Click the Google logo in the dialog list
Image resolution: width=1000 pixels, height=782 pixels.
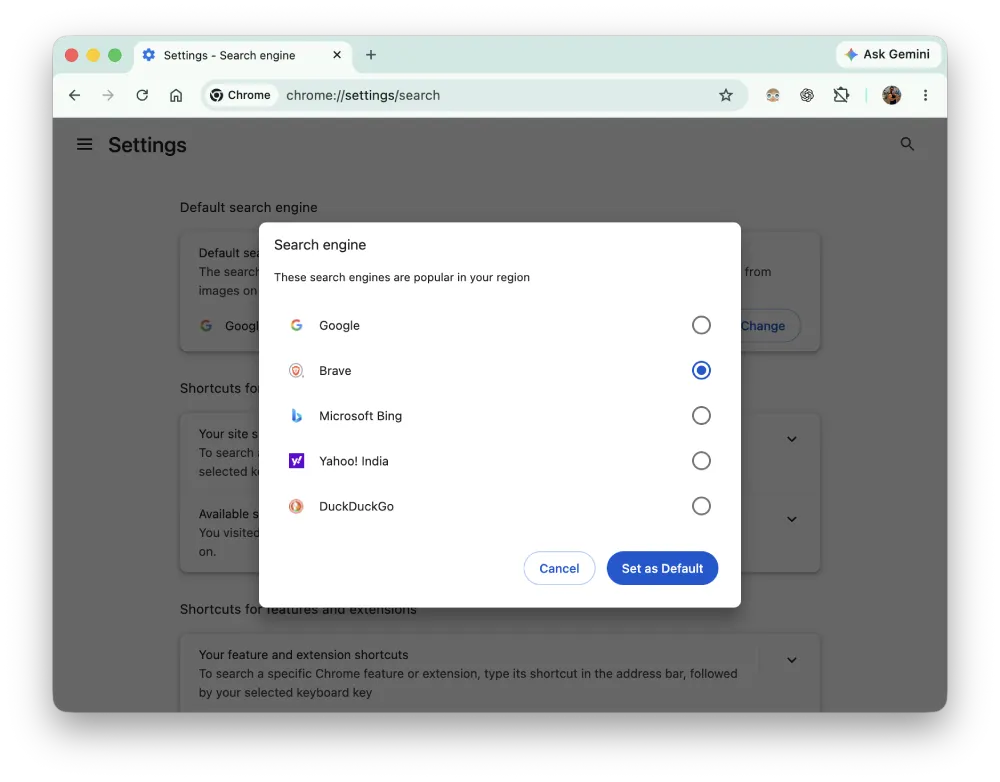tap(297, 325)
